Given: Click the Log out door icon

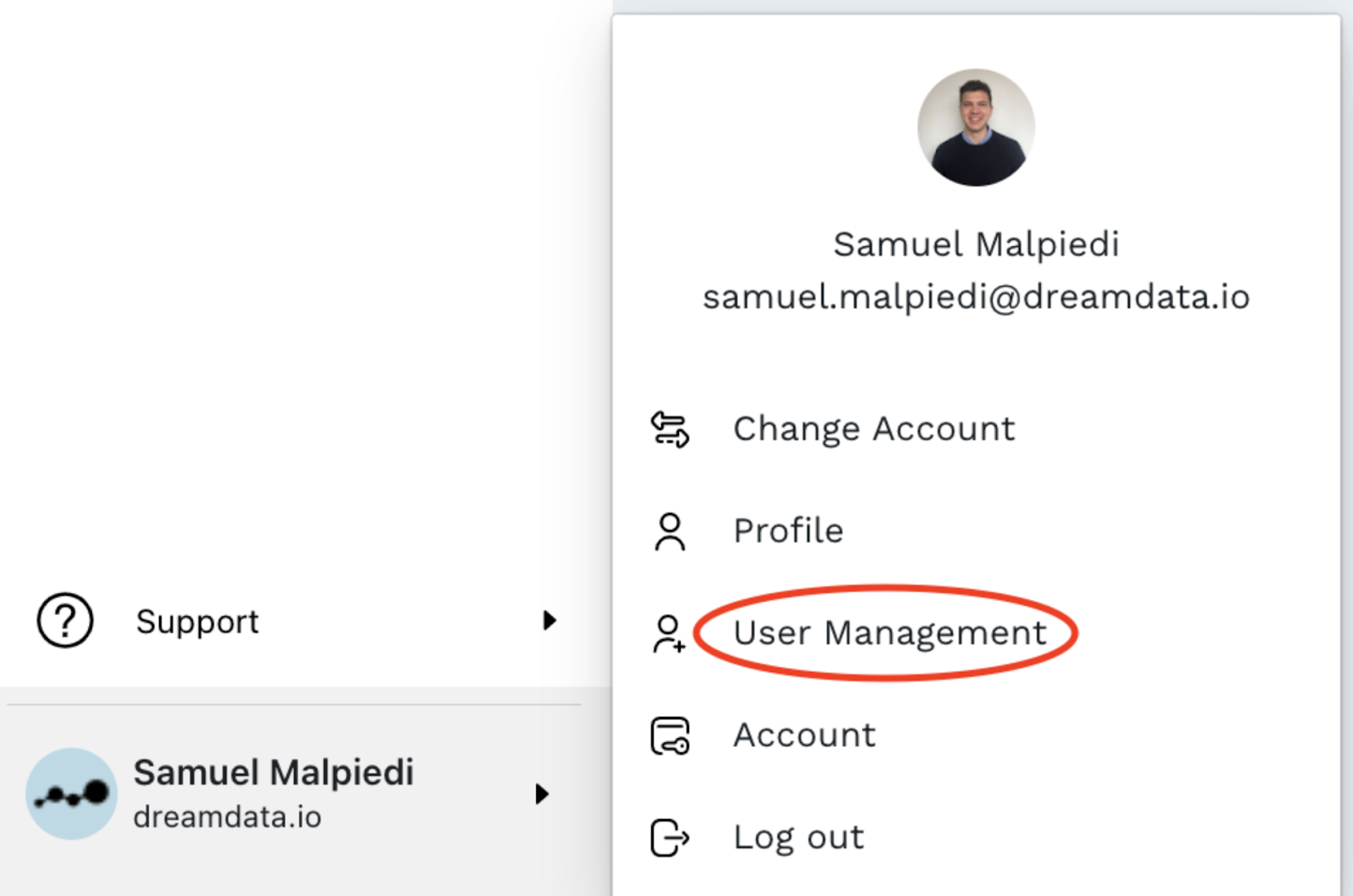Looking at the screenshot, I should tap(670, 838).
